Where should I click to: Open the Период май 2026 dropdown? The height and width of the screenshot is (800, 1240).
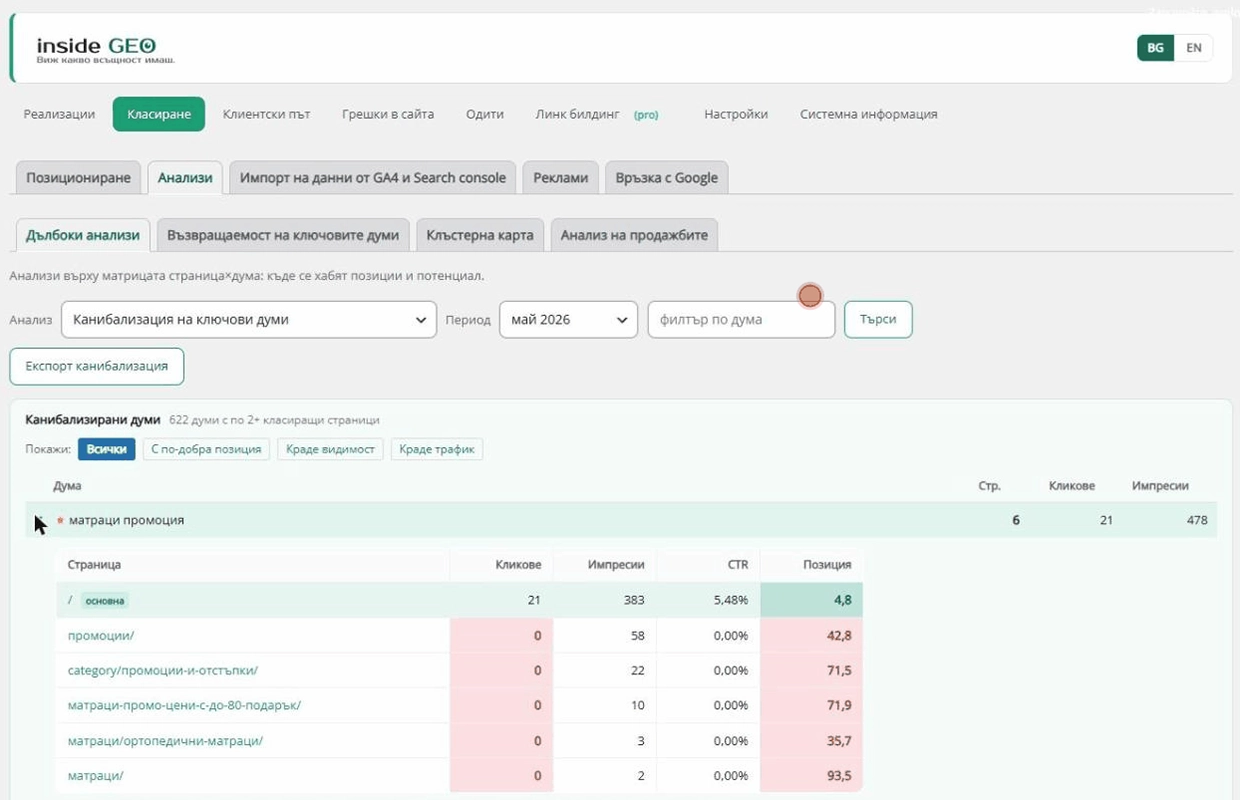coord(568,320)
